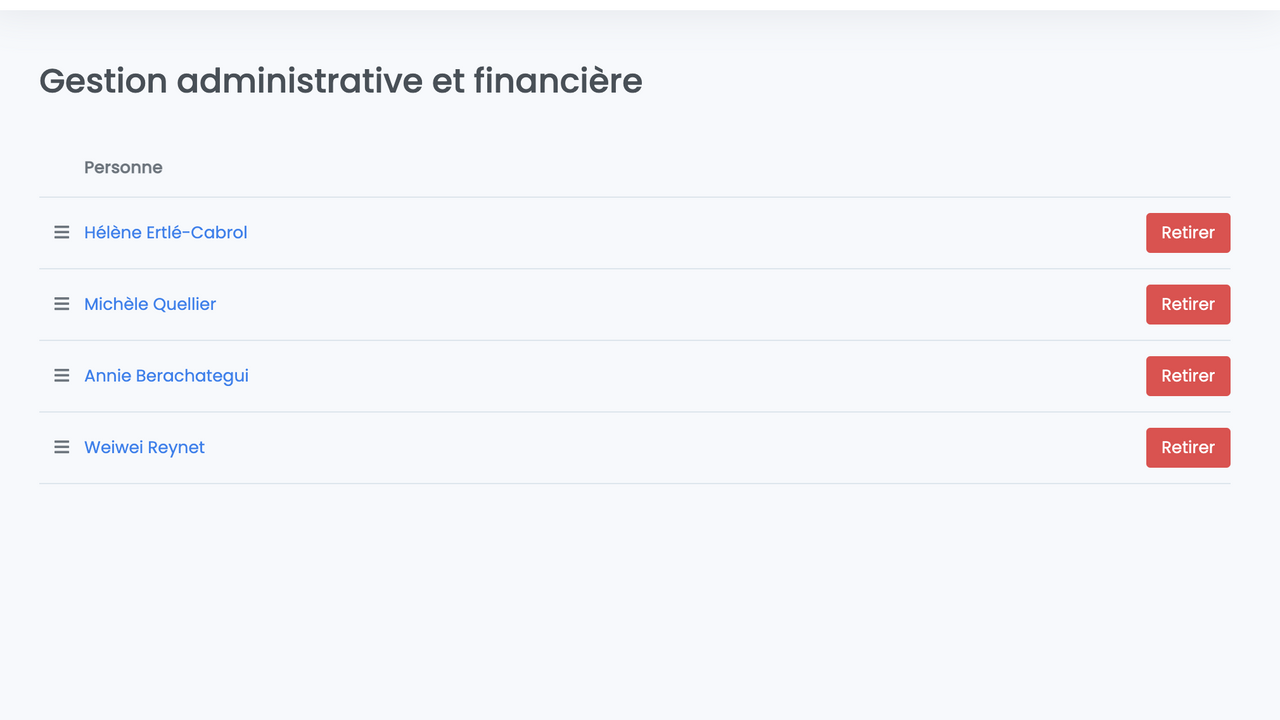Click the top header bar above the title
This screenshot has width=1280, height=720.
pos(640,5)
